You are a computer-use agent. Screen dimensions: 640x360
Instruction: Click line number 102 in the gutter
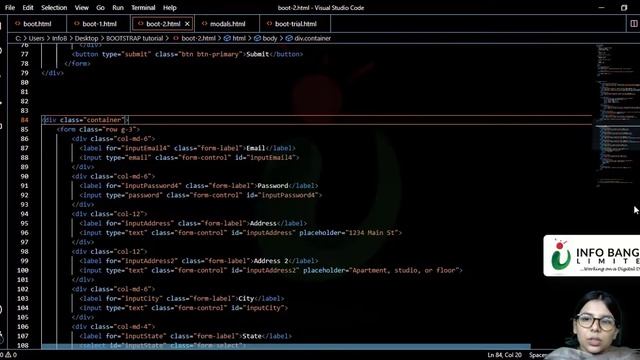[23, 289]
